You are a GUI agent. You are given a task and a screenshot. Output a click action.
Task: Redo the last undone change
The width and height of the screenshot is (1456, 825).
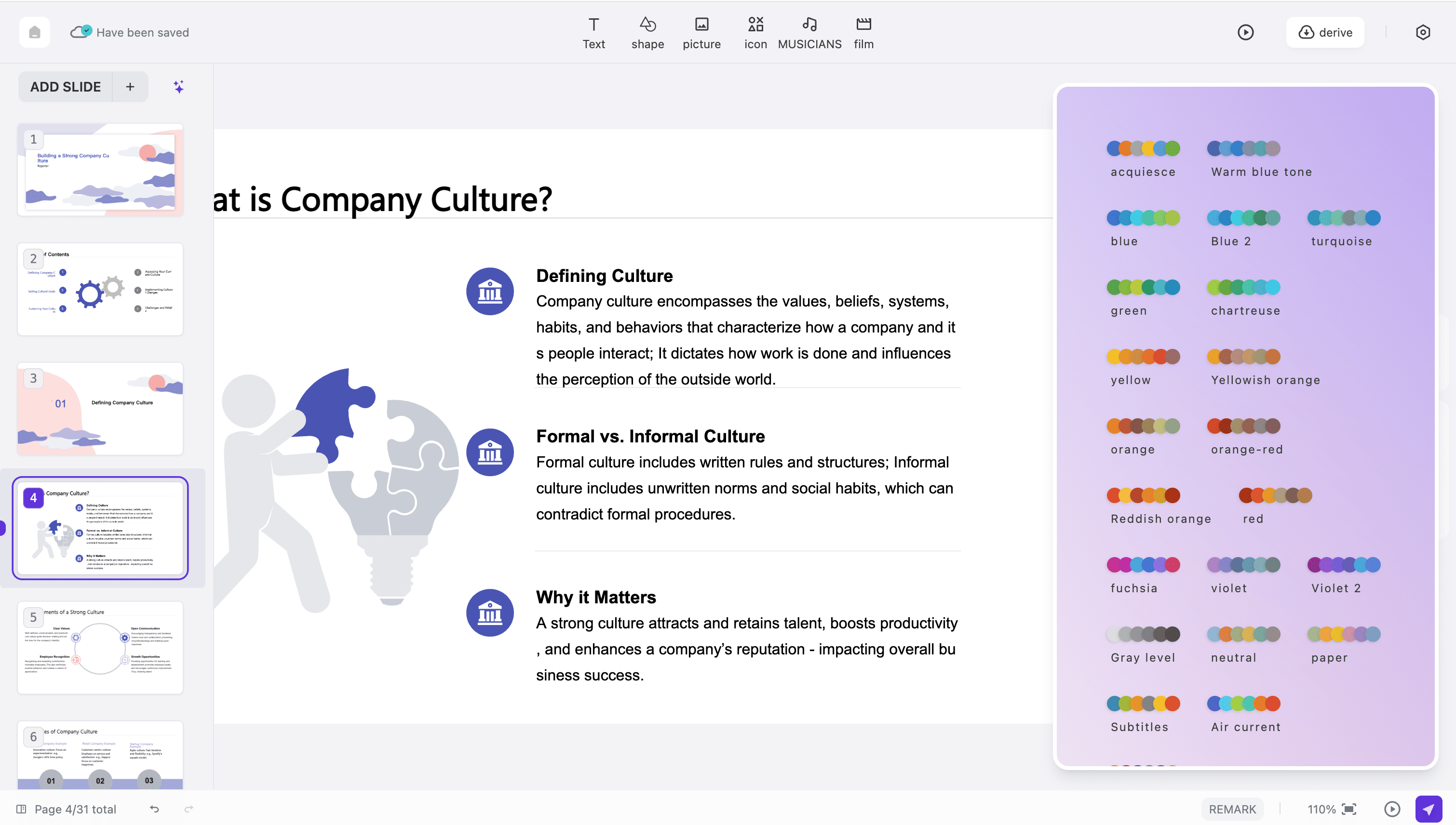[189, 809]
